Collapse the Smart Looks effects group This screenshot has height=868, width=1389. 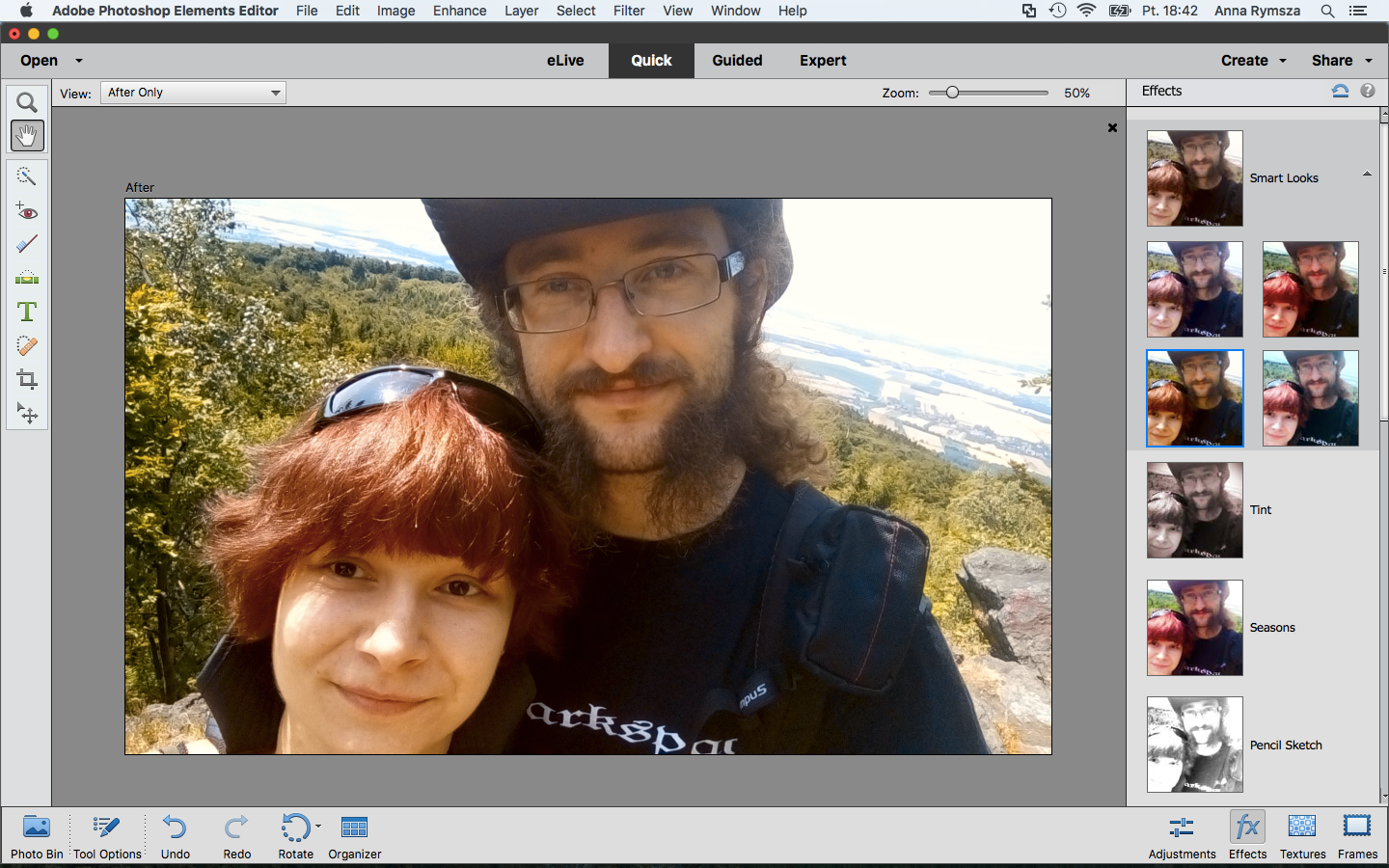pos(1367,174)
